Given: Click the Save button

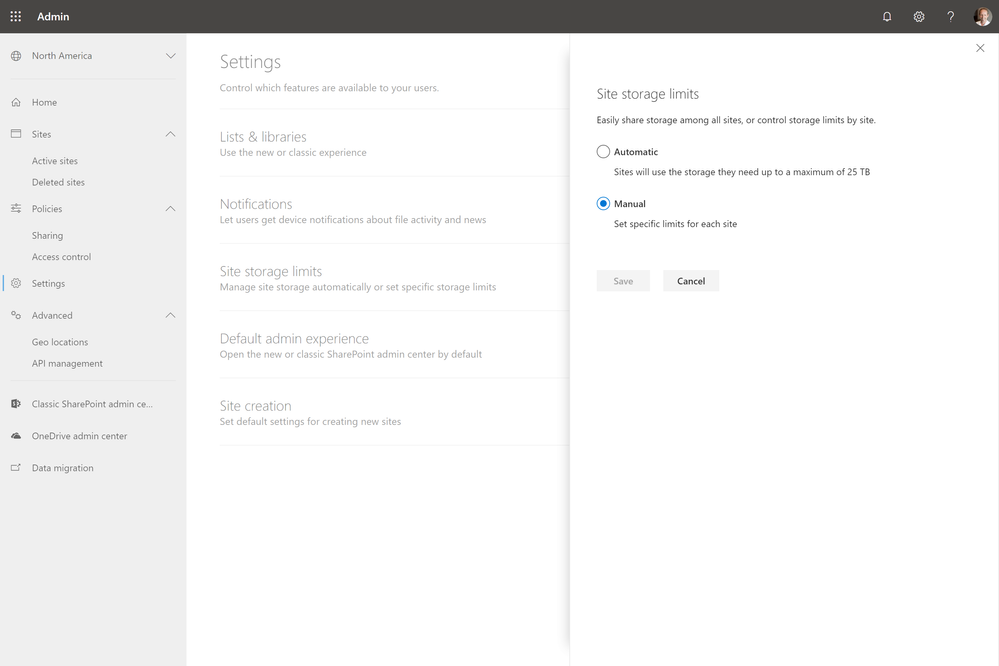Looking at the screenshot, I should (x=623, y=281).
